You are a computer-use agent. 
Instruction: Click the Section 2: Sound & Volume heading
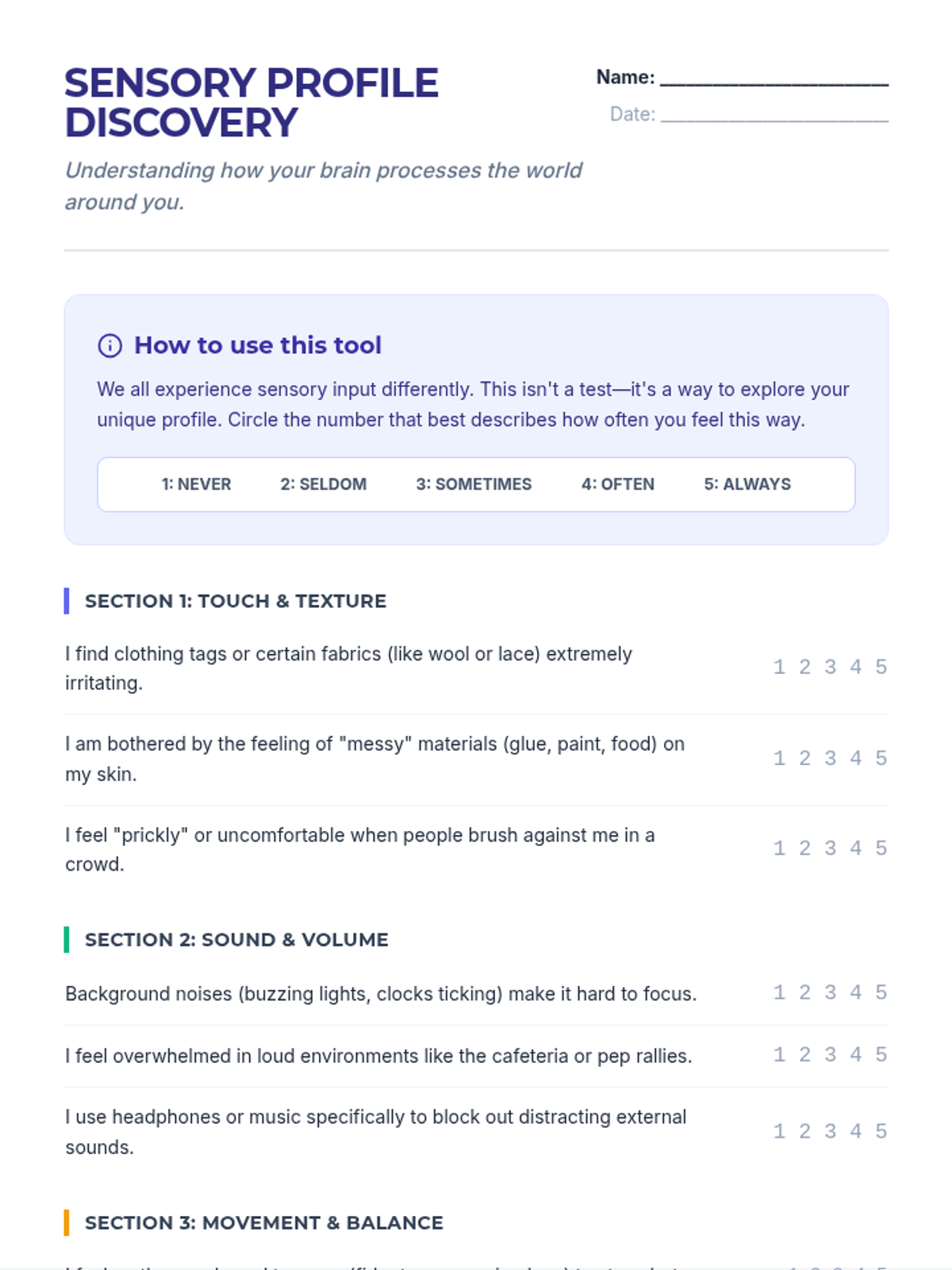click(236, 940)
